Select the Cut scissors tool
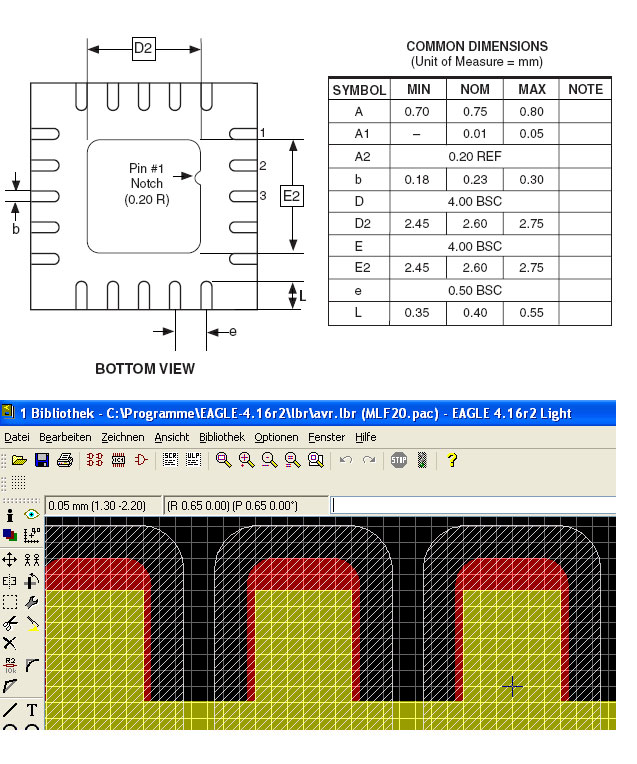Screen dimensions: 637x764 (x=10, y=624)
